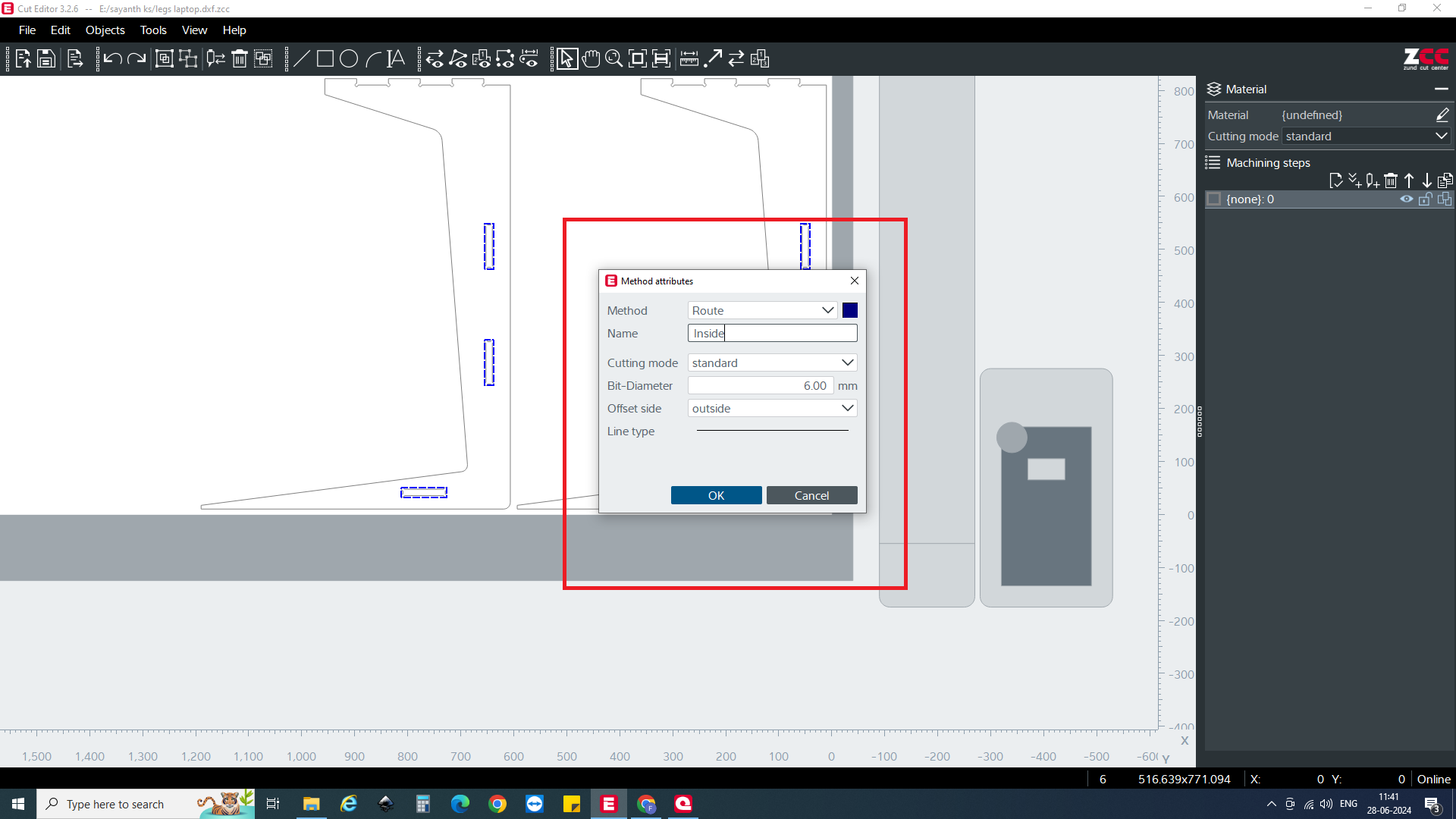Click OK to confirm method attributes

716,495
